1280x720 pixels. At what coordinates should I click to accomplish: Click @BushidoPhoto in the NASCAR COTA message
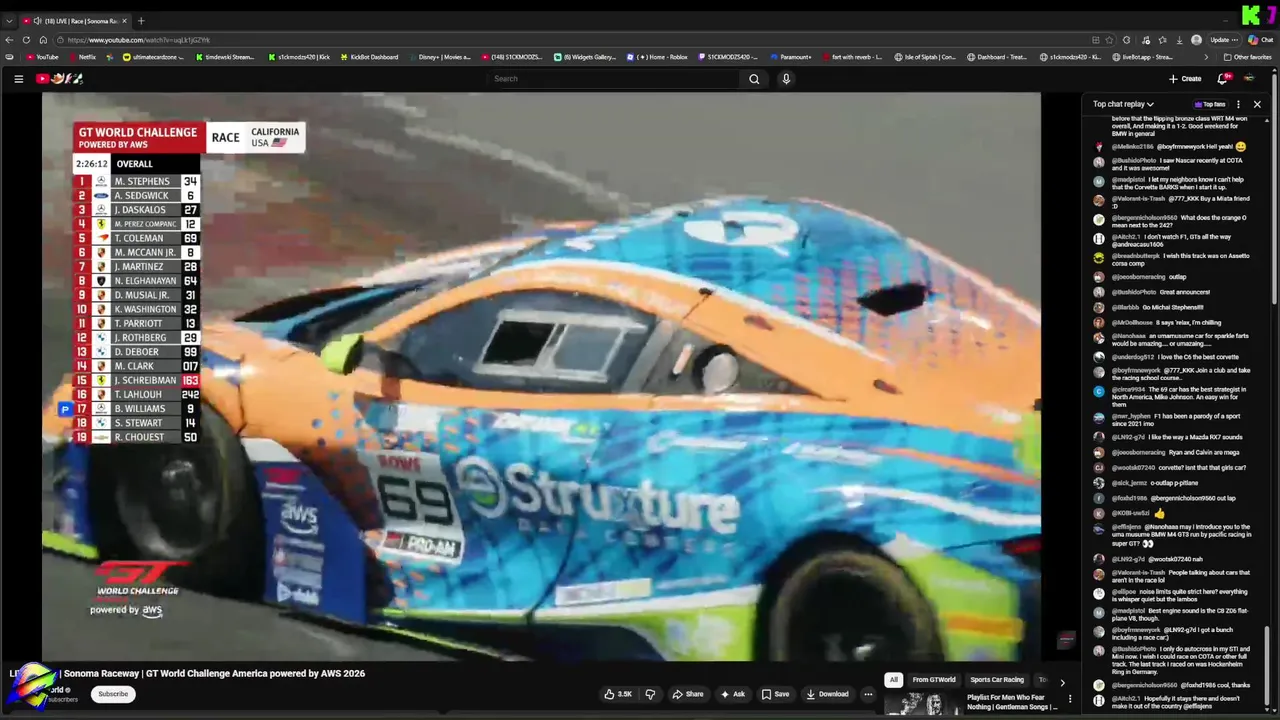click(1134, 160)
